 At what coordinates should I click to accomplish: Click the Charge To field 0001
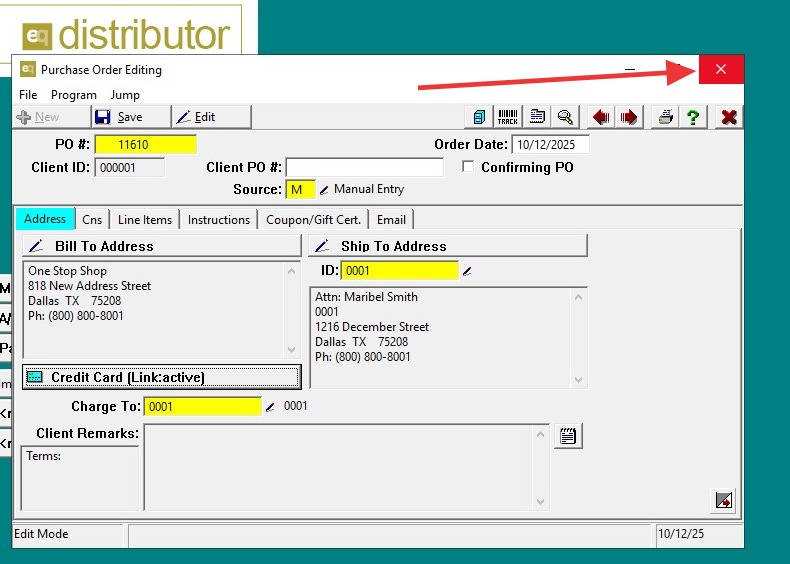point(203,407)
